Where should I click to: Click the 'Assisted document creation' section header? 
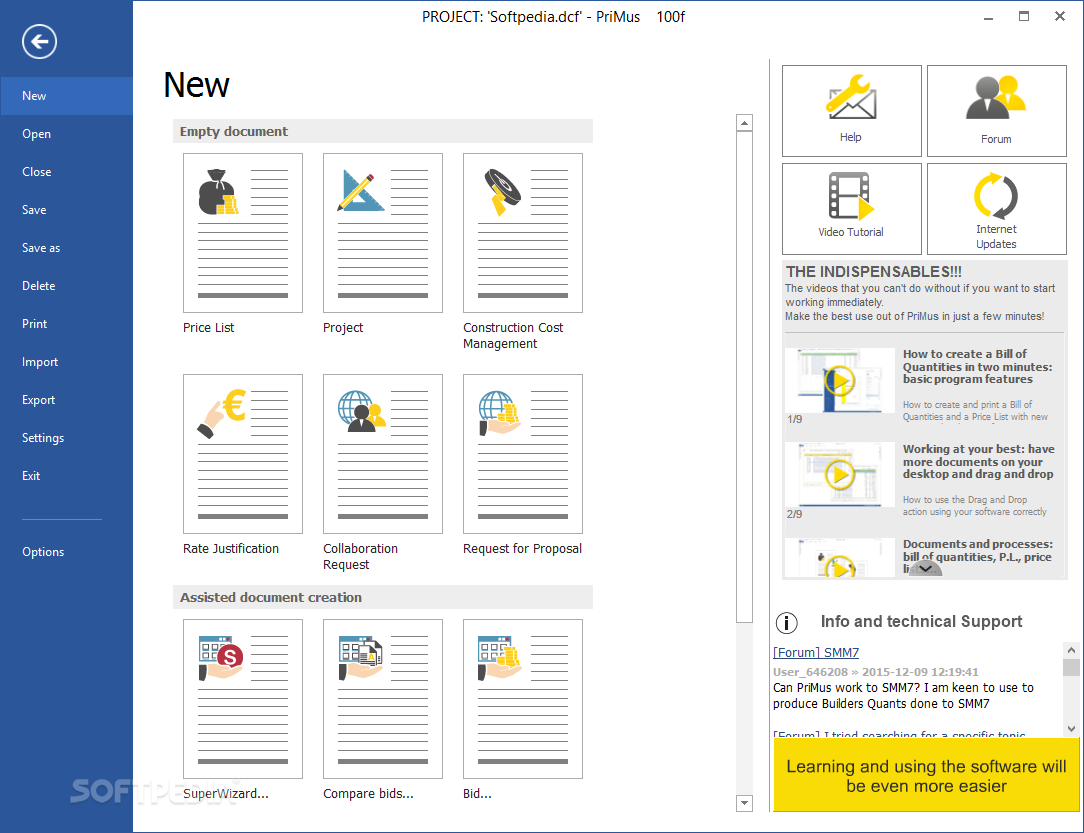coord(382,597)
